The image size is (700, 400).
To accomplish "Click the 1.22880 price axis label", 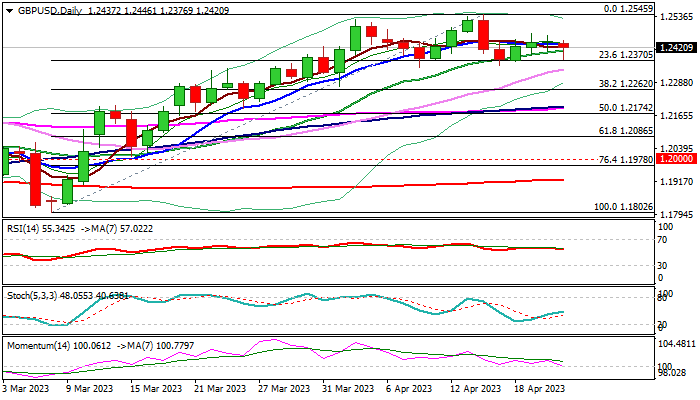I will point(677,83).
